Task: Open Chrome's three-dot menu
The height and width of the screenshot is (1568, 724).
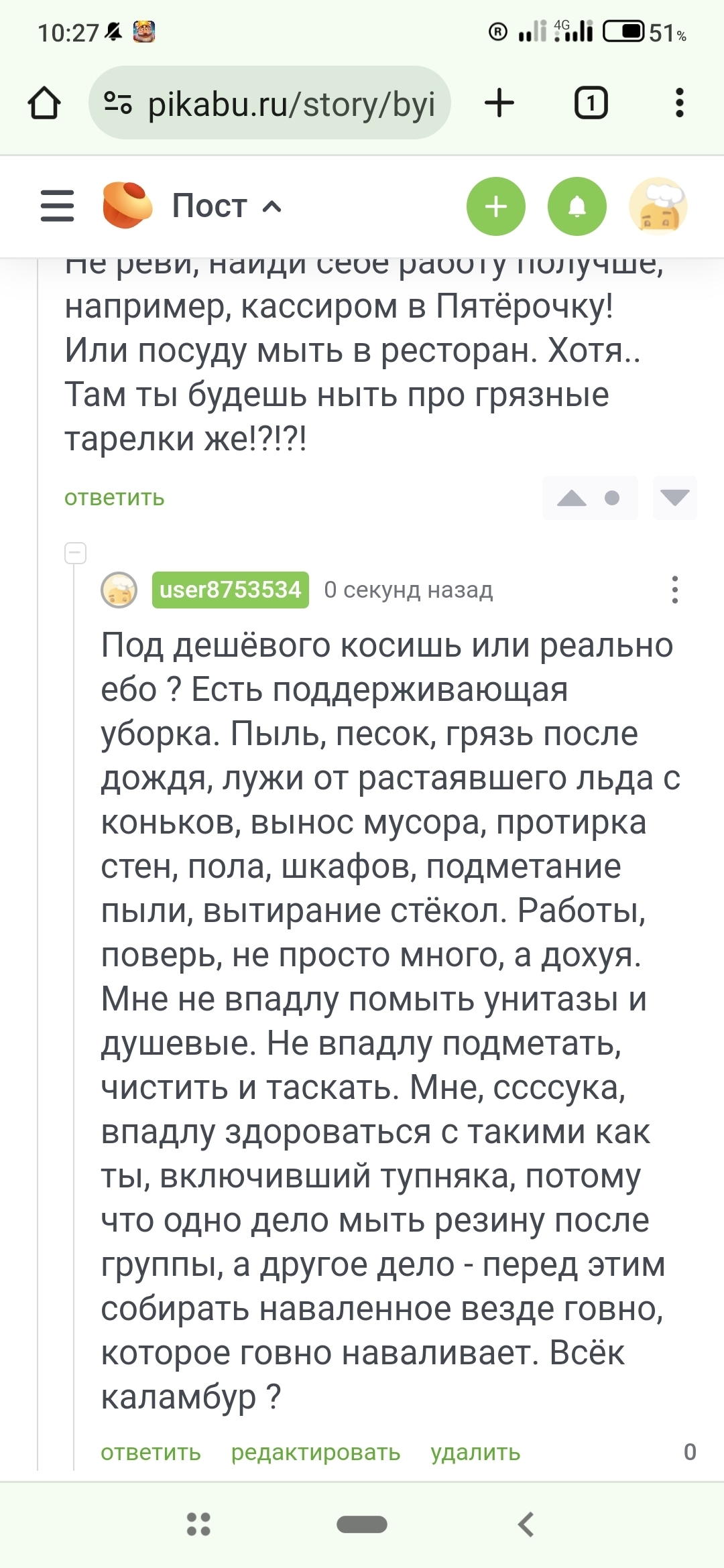Action: point(679,104)
